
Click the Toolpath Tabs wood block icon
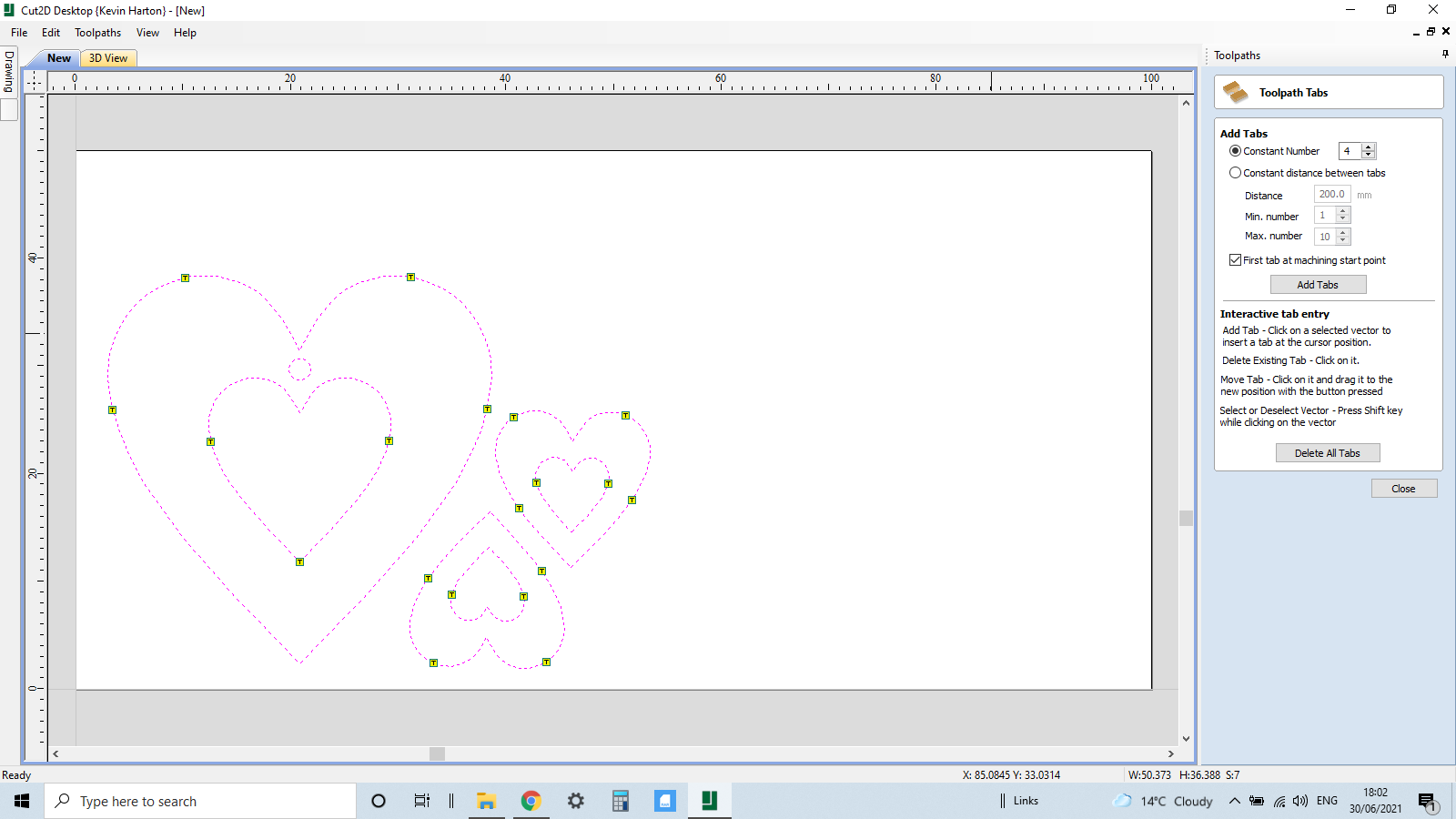[x=1235, y=92]
